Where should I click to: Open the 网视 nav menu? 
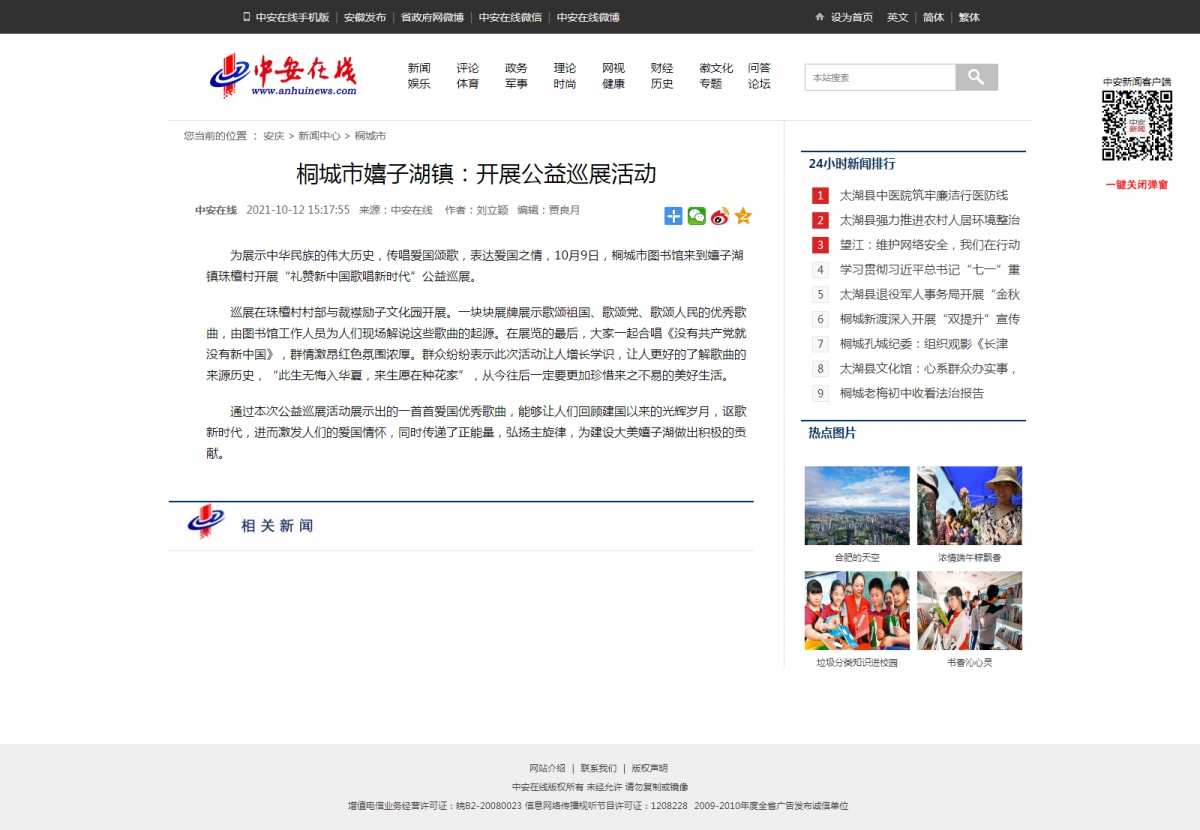(x=614, y=68)
